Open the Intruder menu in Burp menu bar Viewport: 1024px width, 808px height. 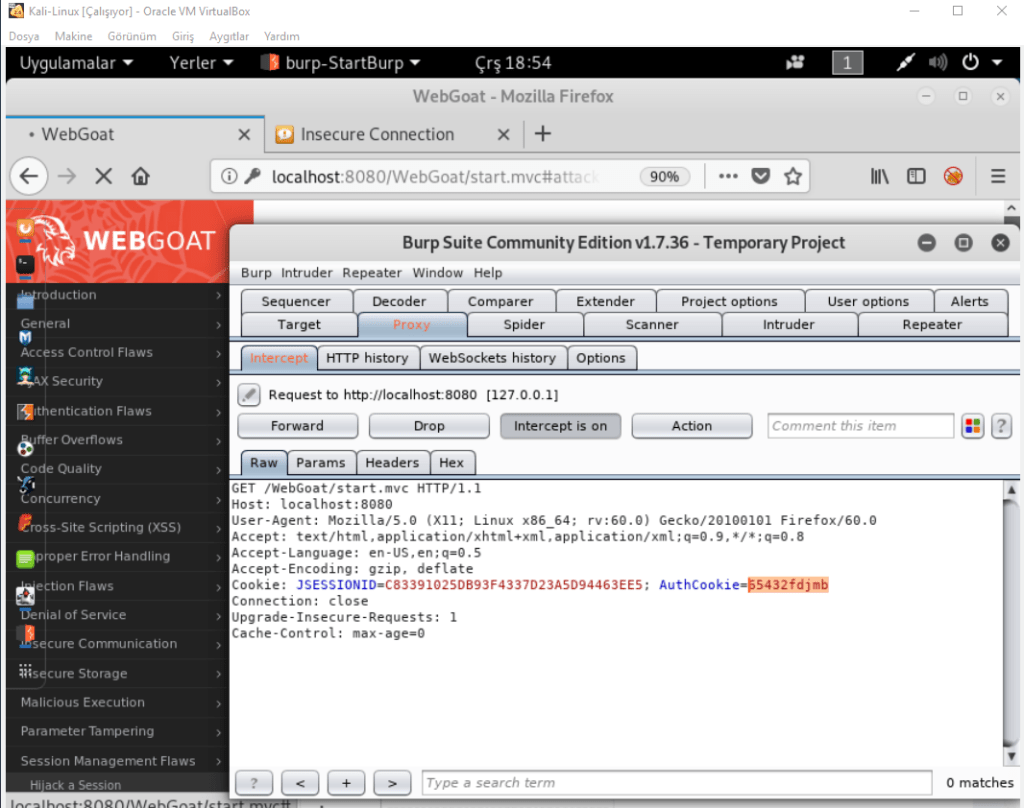coord(306,273)
